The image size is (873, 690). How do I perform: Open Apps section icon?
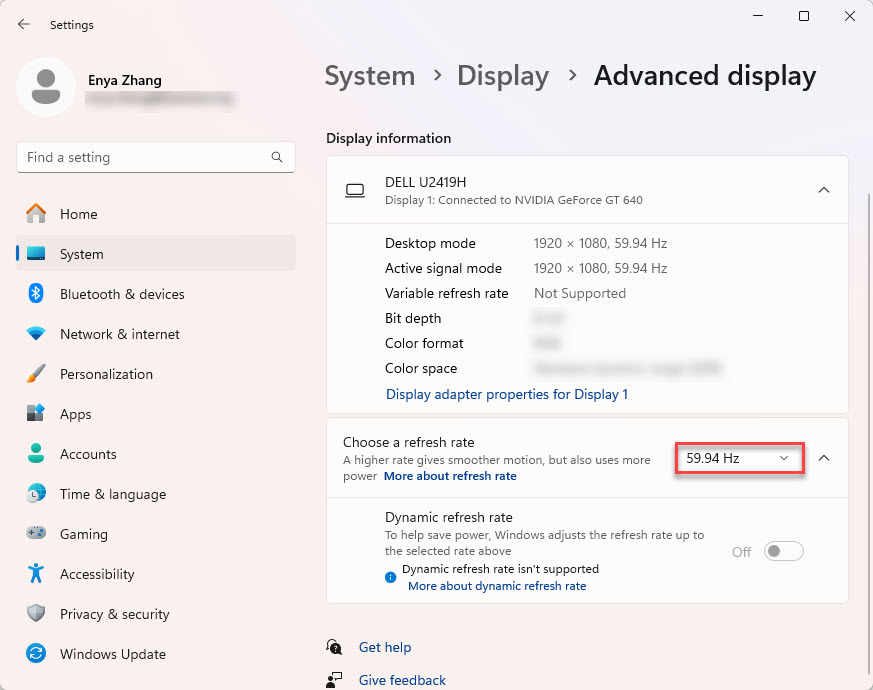coord(36,414)
